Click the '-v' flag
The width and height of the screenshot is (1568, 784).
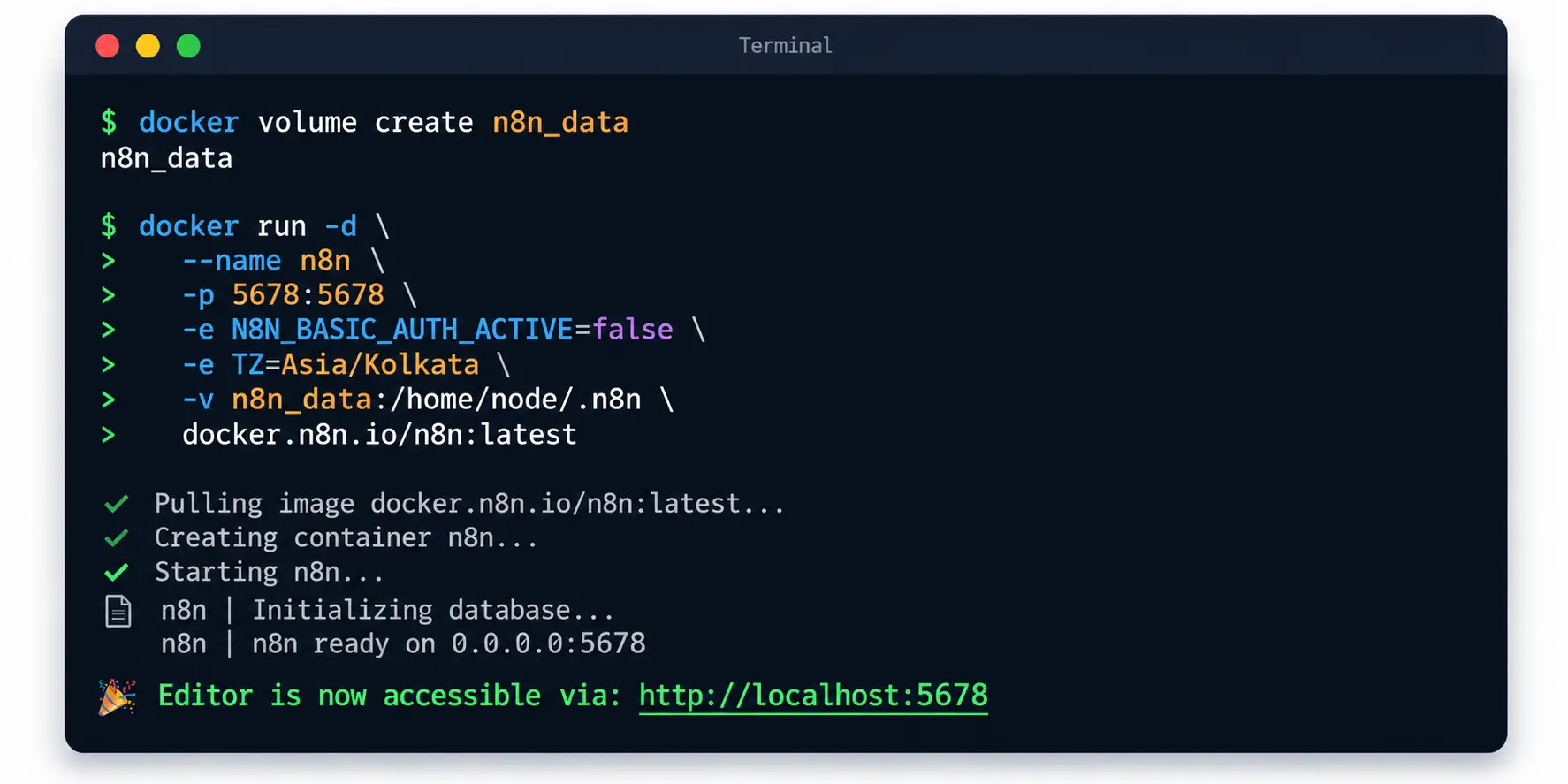pyautogui.click(x=198, y=400)
